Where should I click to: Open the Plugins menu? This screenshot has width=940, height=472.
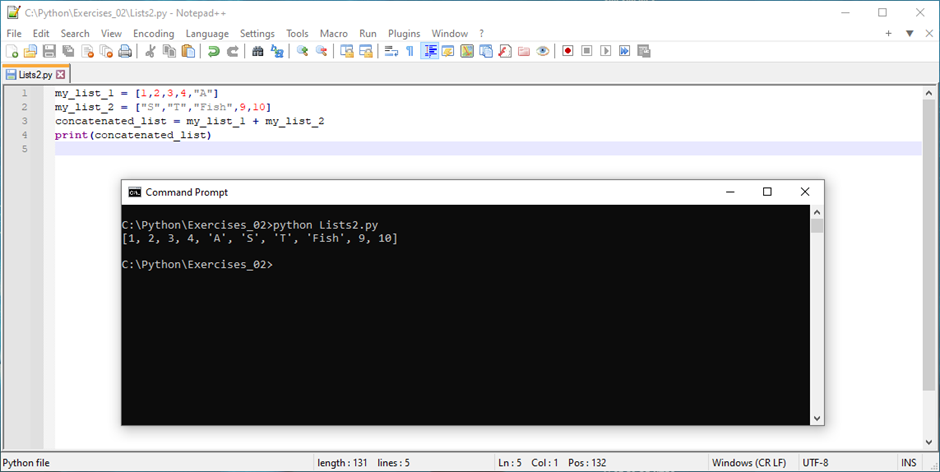click(x=404, y=34)
